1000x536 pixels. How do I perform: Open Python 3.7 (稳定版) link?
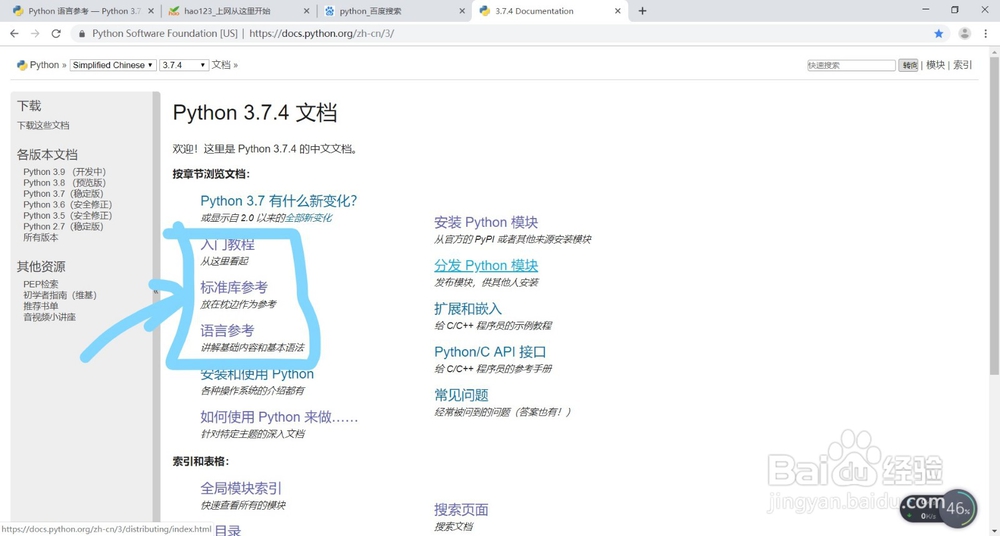pos(63,193)
